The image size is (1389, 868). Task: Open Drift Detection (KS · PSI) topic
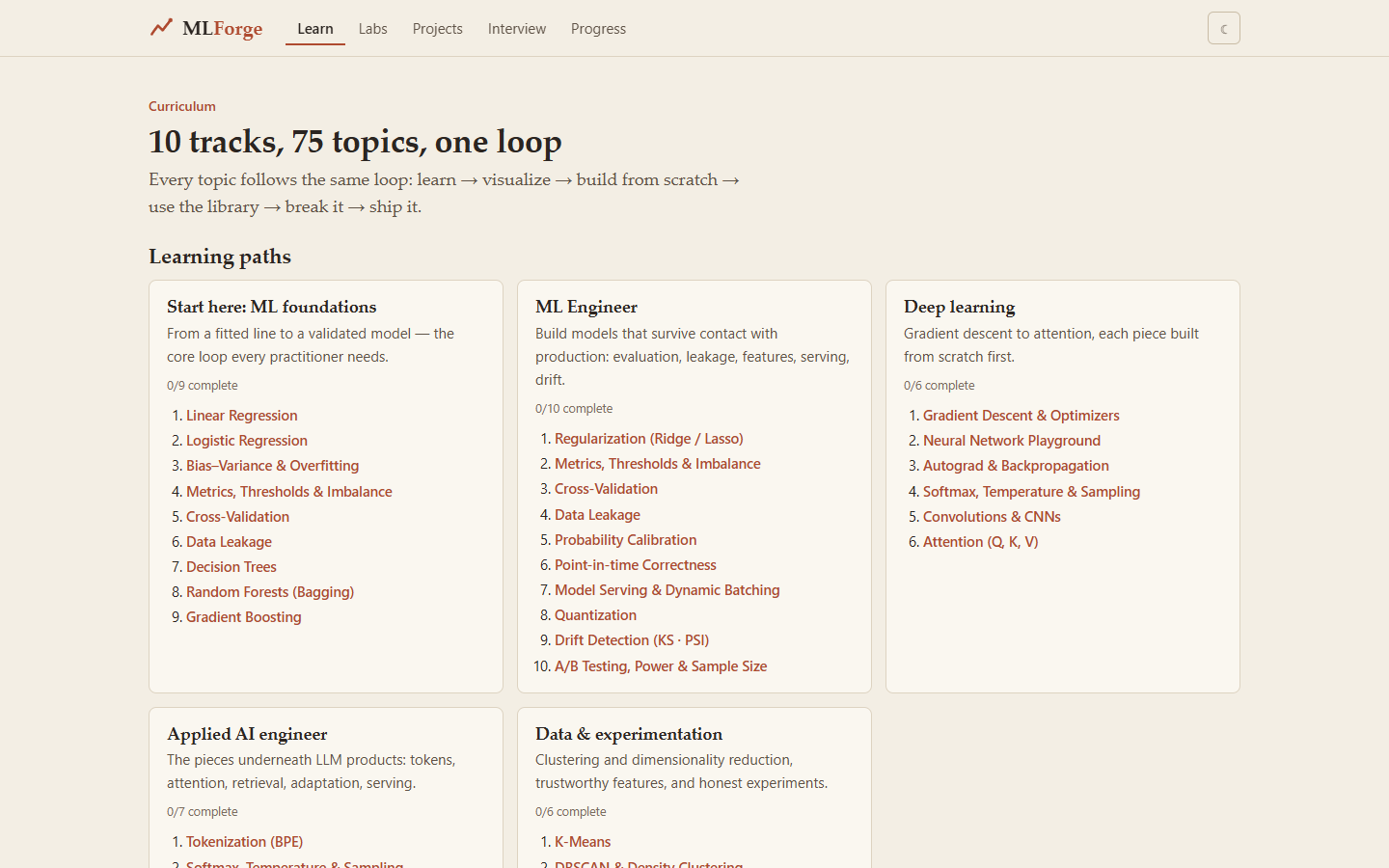tap(632, 640)
